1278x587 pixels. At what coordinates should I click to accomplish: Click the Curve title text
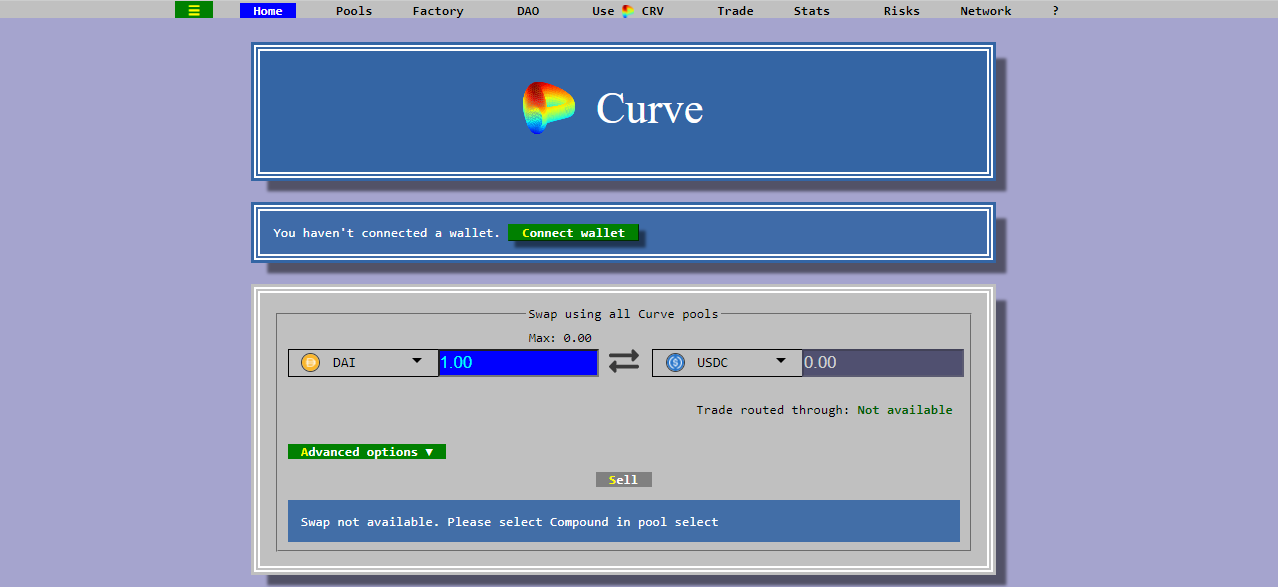[x=650, y=108]
